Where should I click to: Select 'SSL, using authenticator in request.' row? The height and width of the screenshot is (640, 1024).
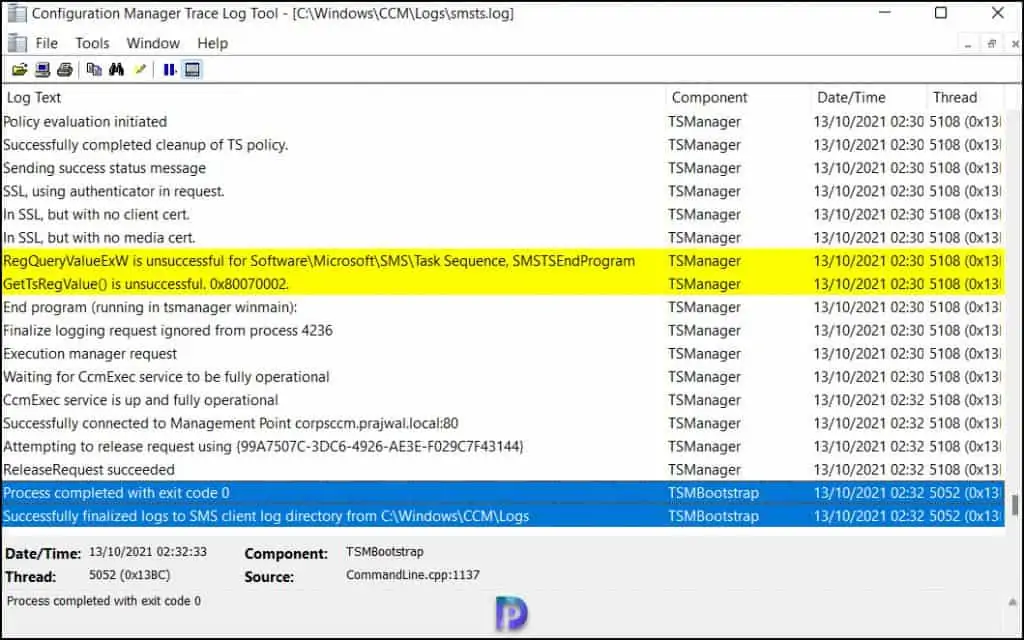[502, 191]
